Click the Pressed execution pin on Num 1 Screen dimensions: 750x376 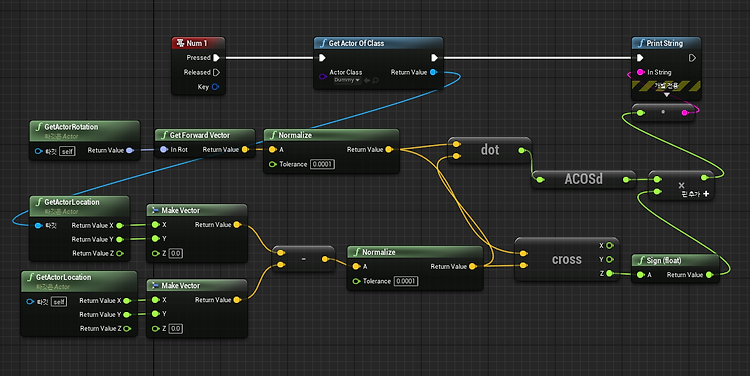click(x=216, y=57)
